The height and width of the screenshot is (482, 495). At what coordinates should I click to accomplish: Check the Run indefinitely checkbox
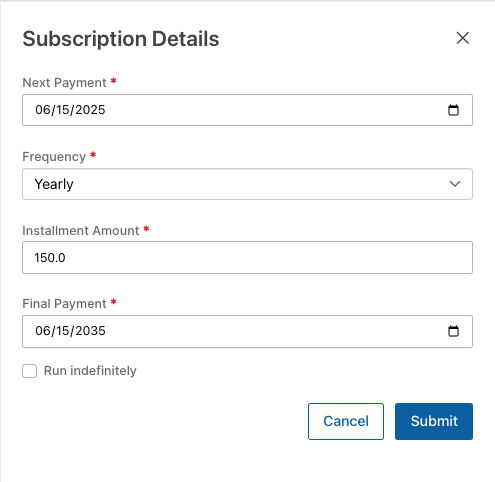tap(30, 371)
